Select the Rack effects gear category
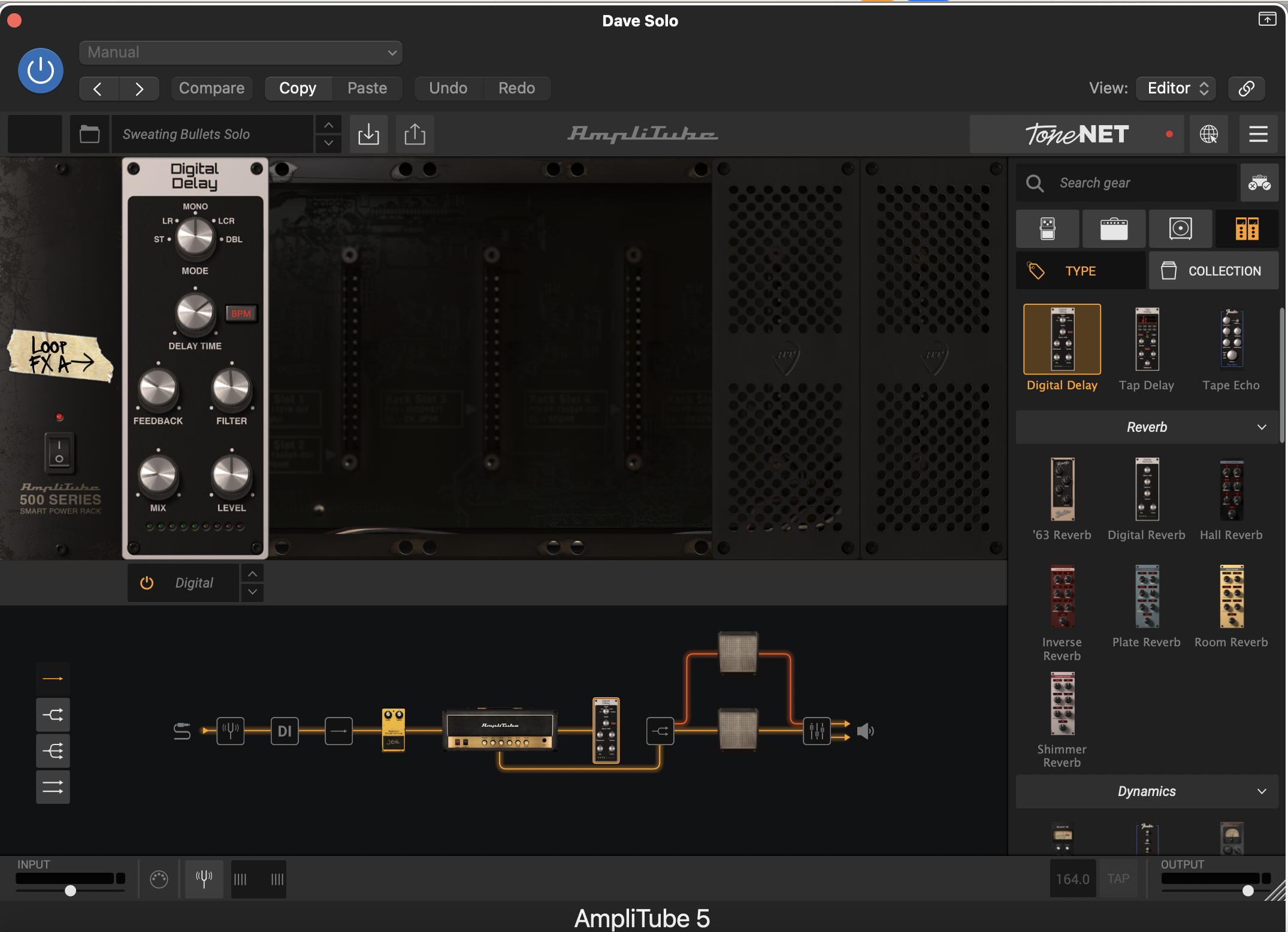This screenshot has width=1288, height=932. (x=1247, y=229)
